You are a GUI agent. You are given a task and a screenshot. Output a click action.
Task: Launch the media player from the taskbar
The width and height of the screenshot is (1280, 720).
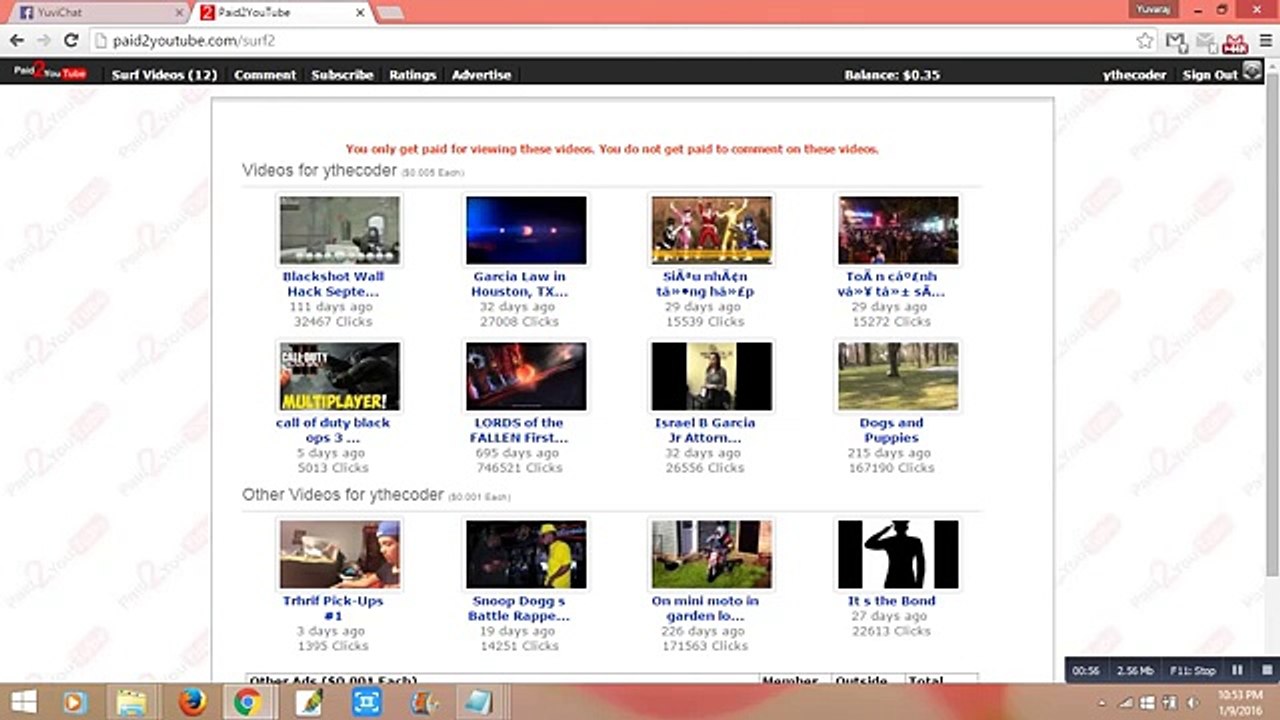[x=75, y=702]
